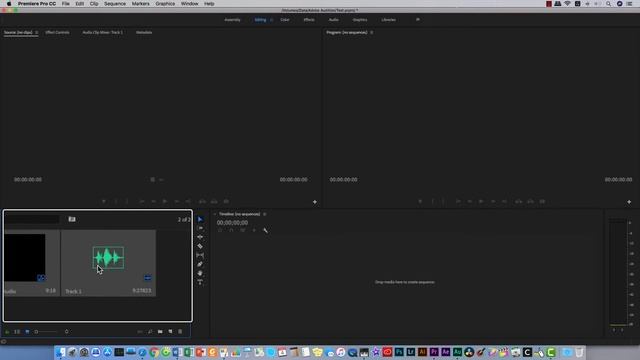The width and height of the screenshot is (640, 360).
Task: Open Program panel menu icon
Action: [x=371, y=32]
